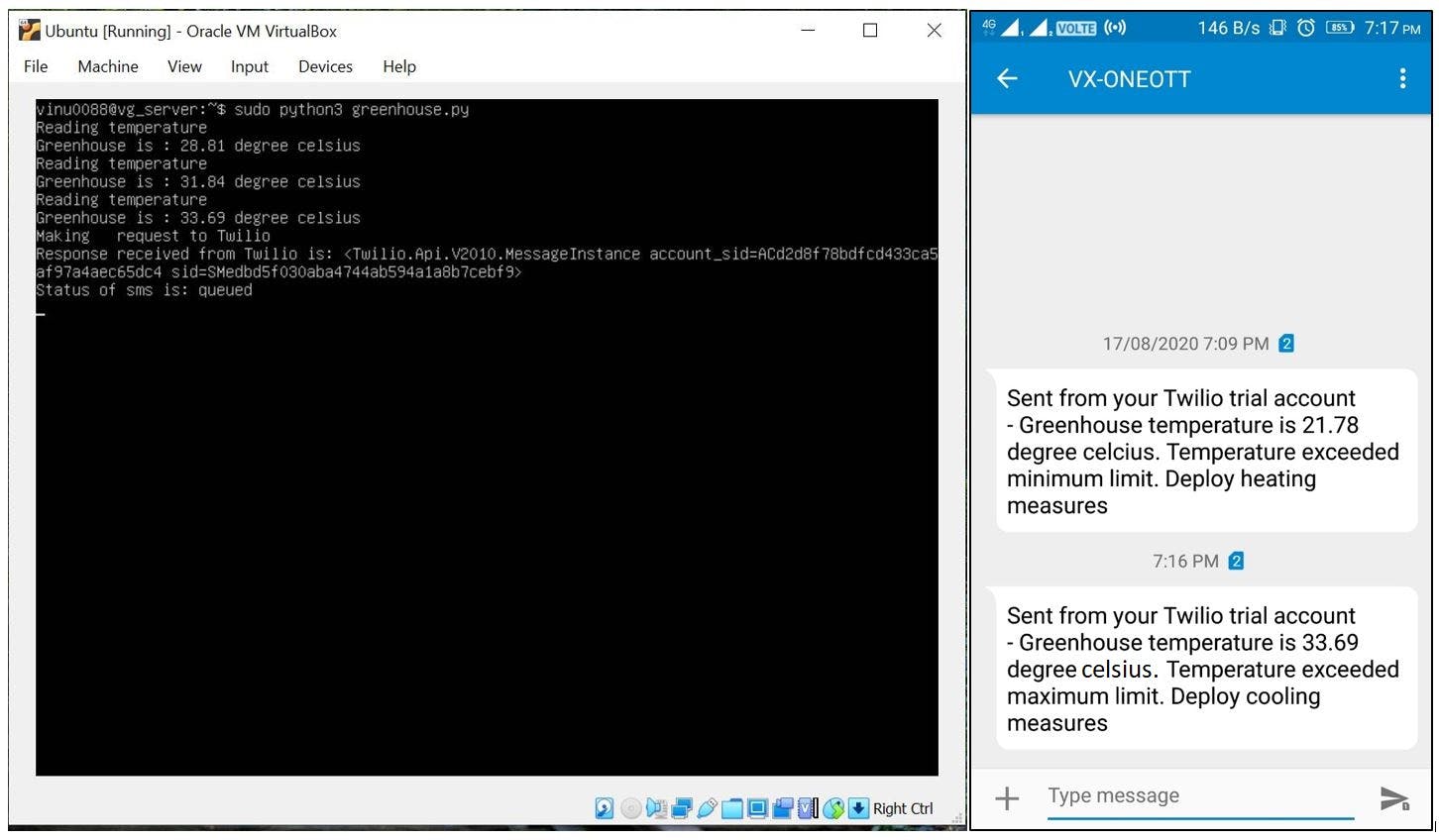Click the Right Ctrl host key label
Screen dimensions: 1439x840
coord(903,808)
